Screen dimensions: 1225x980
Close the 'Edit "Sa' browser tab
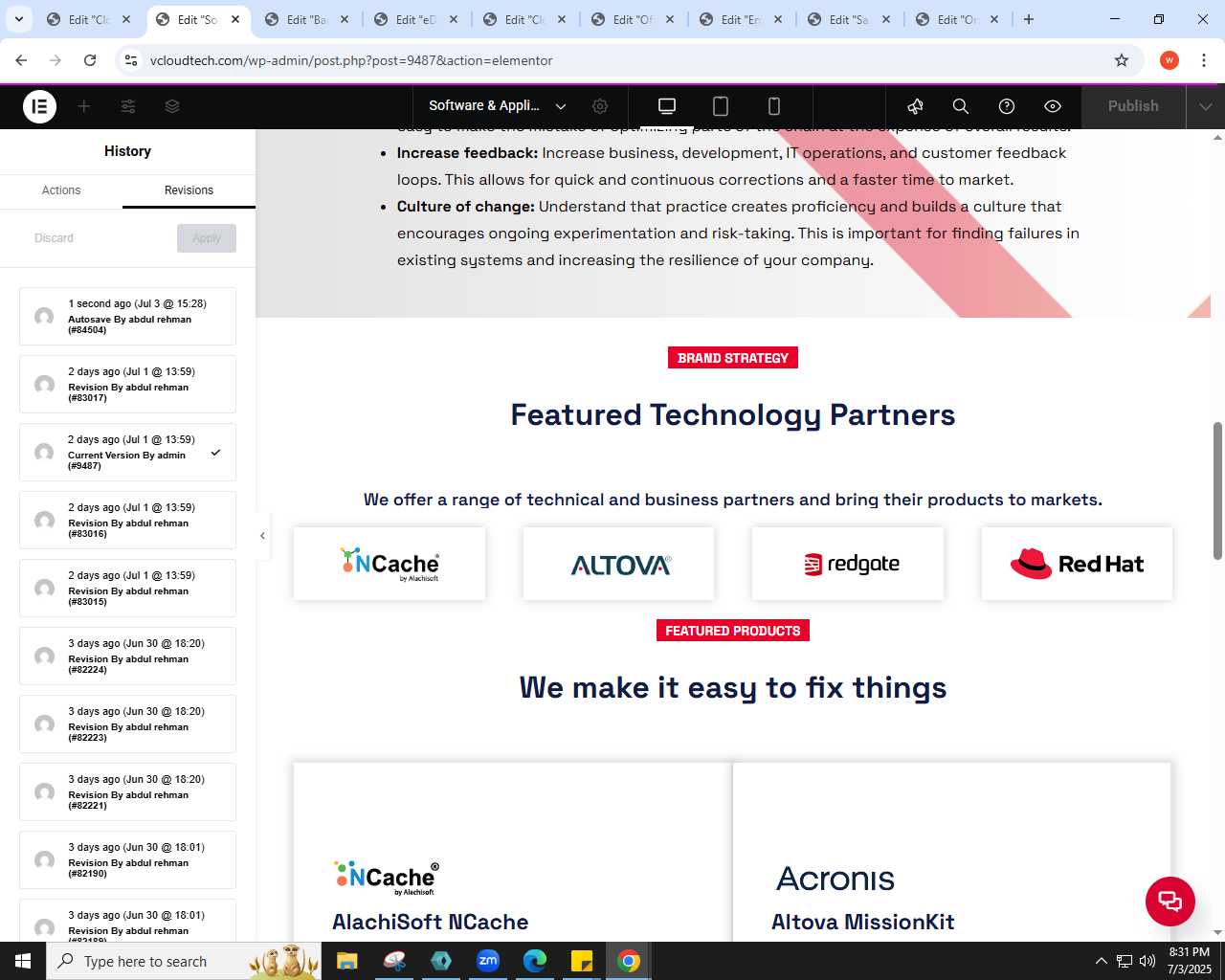tap(886, 19)
